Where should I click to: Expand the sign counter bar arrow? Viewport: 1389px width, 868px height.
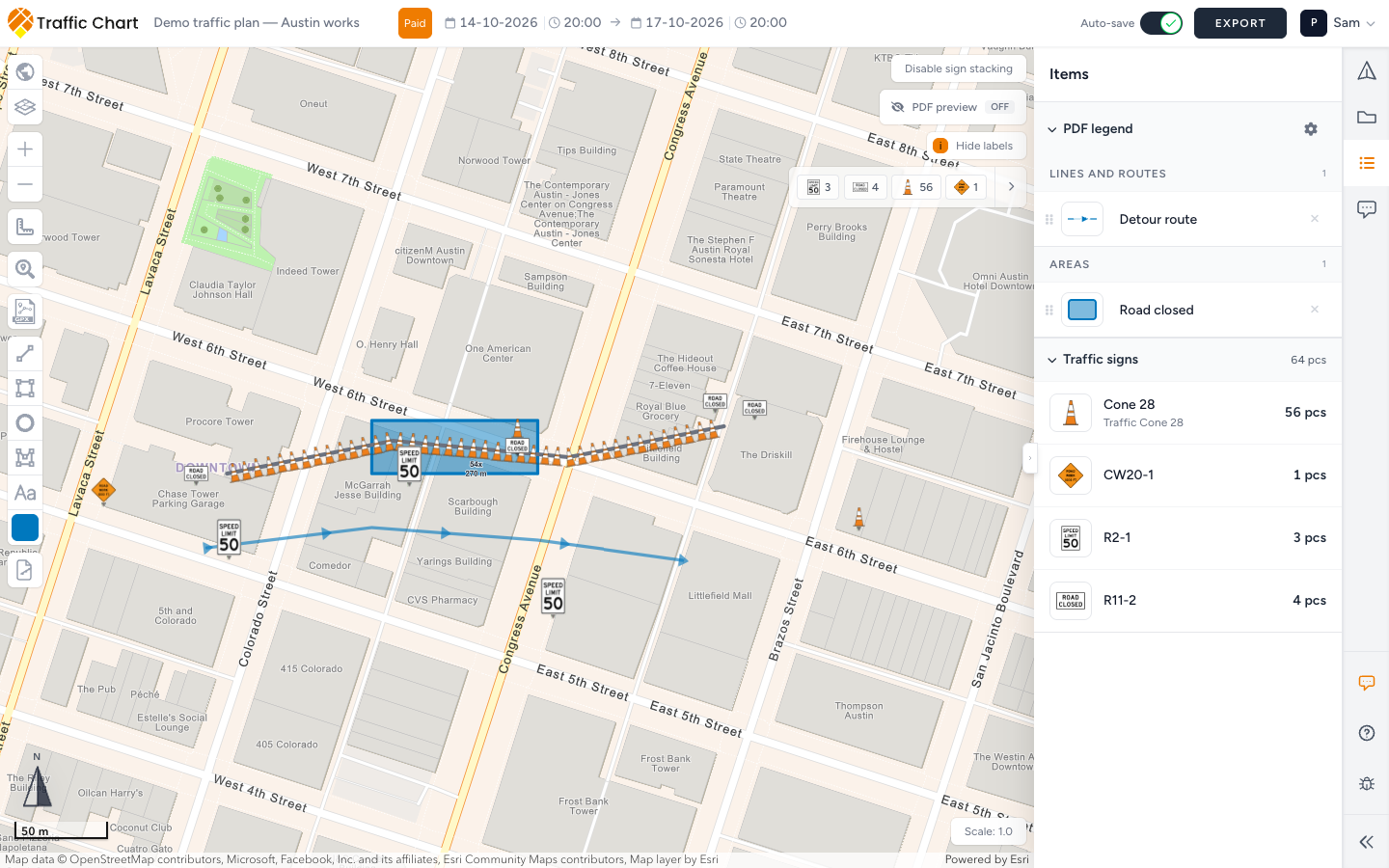(1011, 187)
